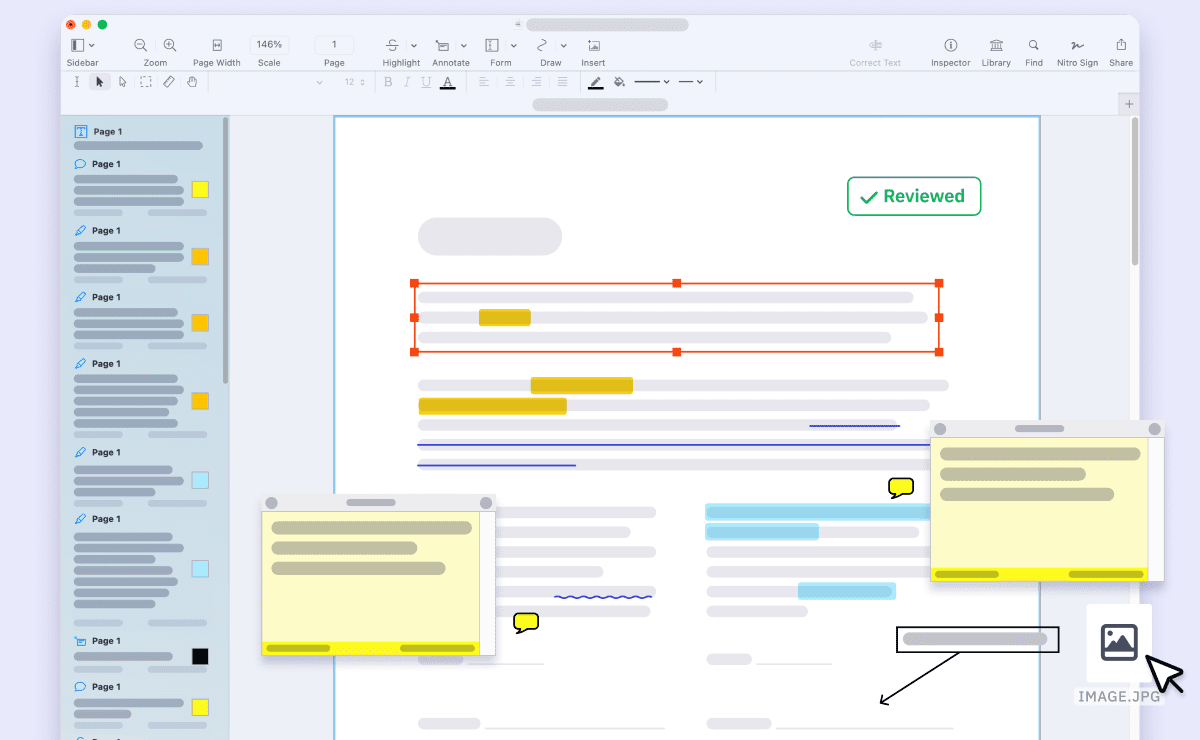Click the zoom out magnifier
Screen dimensions: 1200x740
click(x=140, y=45)
